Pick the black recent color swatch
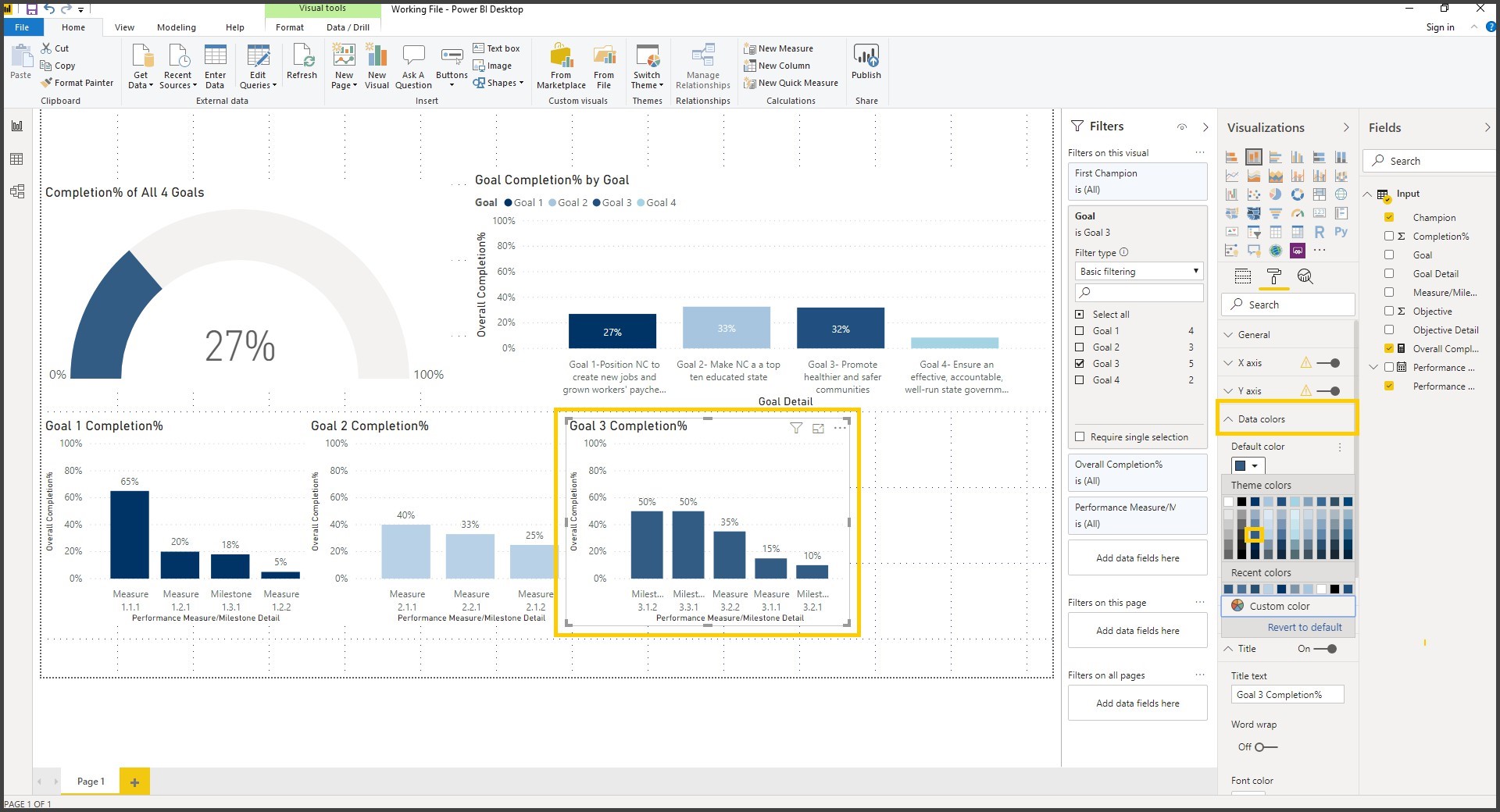The height and width of the screenshot is (812, 1500). point(1334,589)
